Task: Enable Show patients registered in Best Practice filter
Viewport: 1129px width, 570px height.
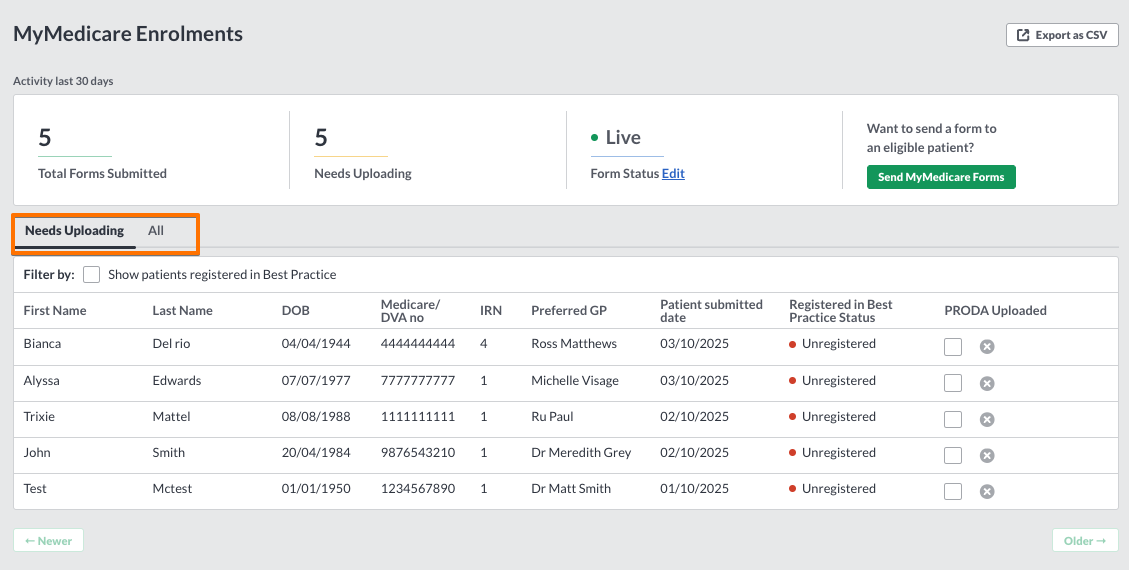Action: coord(91,275)
